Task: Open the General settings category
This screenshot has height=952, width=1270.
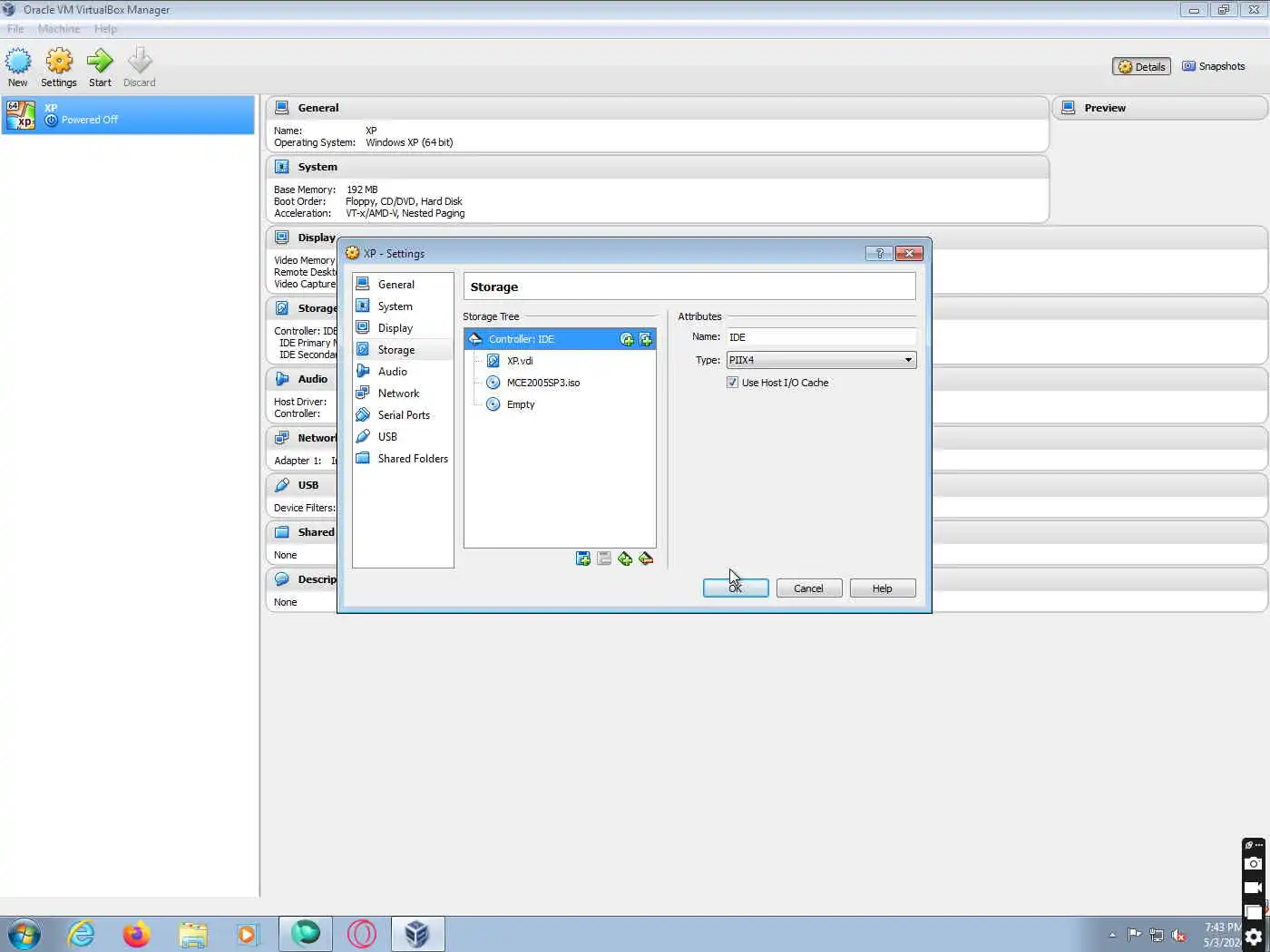Action: tap(403, 285)
